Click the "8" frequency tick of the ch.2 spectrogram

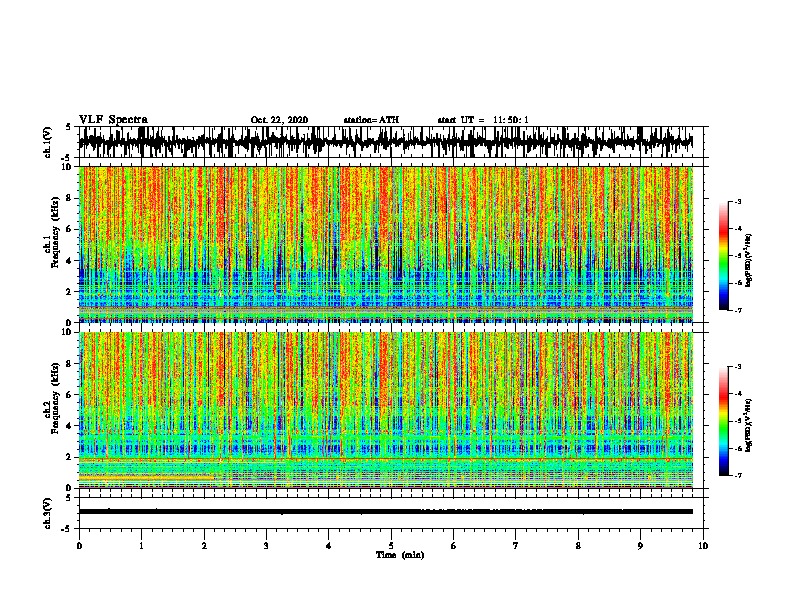point(71,364)
